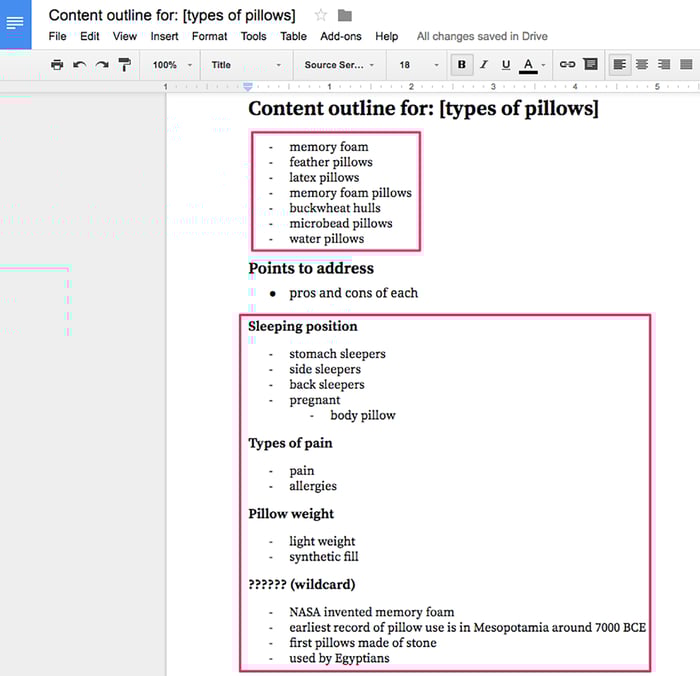Viewport: 700px width, 676px height.
Task: Click the Undo arrow
Action: point(80,65)
